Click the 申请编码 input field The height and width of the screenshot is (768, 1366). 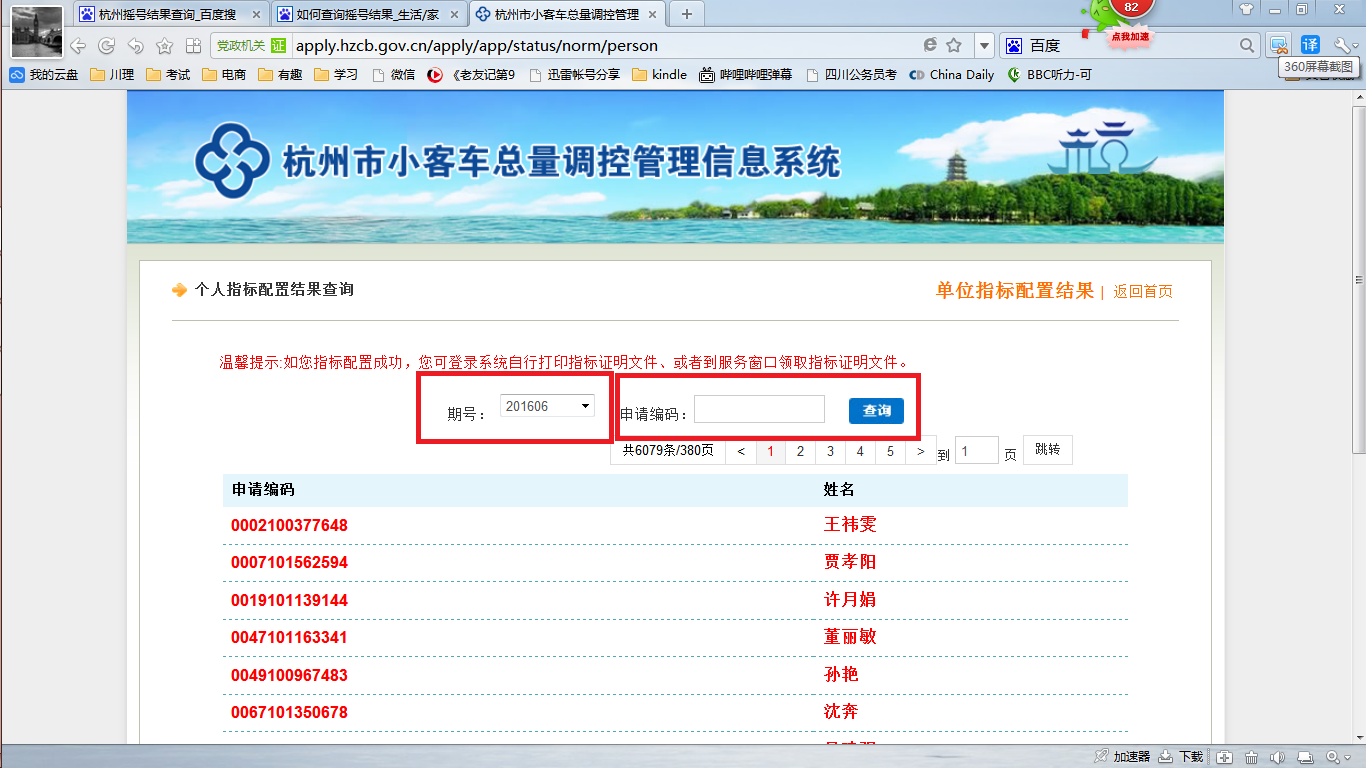(x=759, y=410)
